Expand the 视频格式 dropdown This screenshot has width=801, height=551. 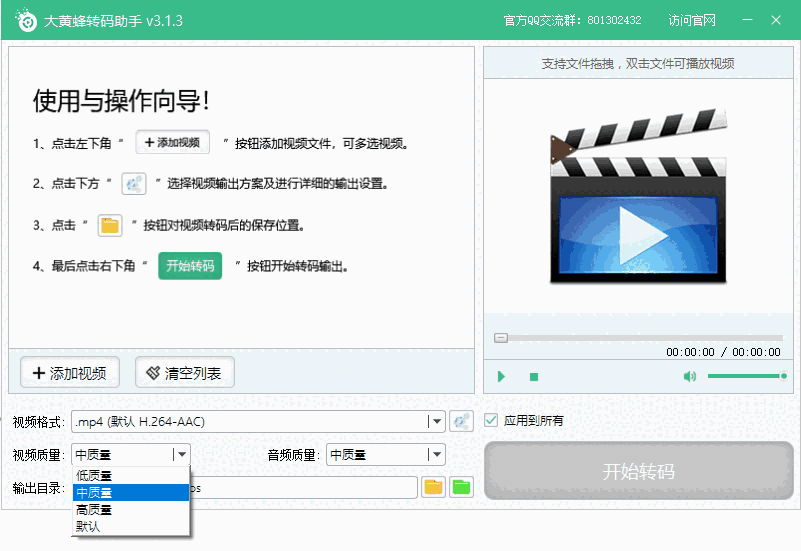point(435,421)
